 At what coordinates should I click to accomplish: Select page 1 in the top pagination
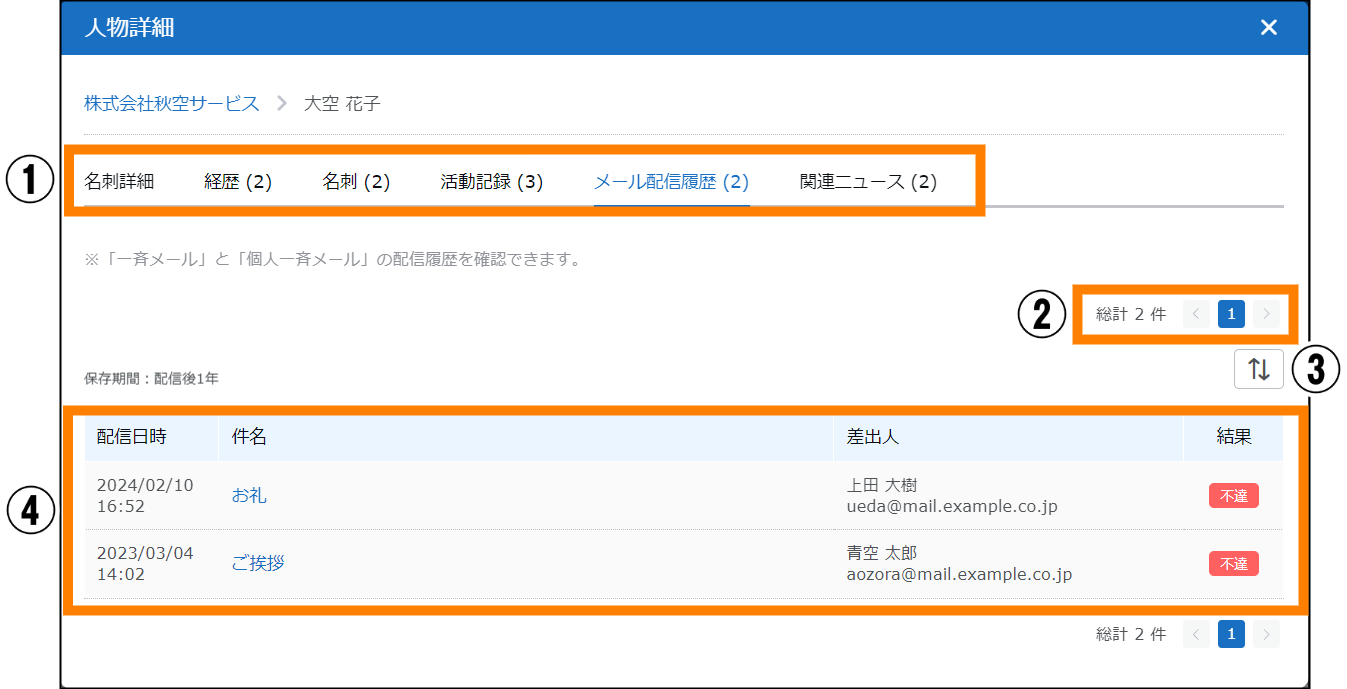[x=1231, y=315]
